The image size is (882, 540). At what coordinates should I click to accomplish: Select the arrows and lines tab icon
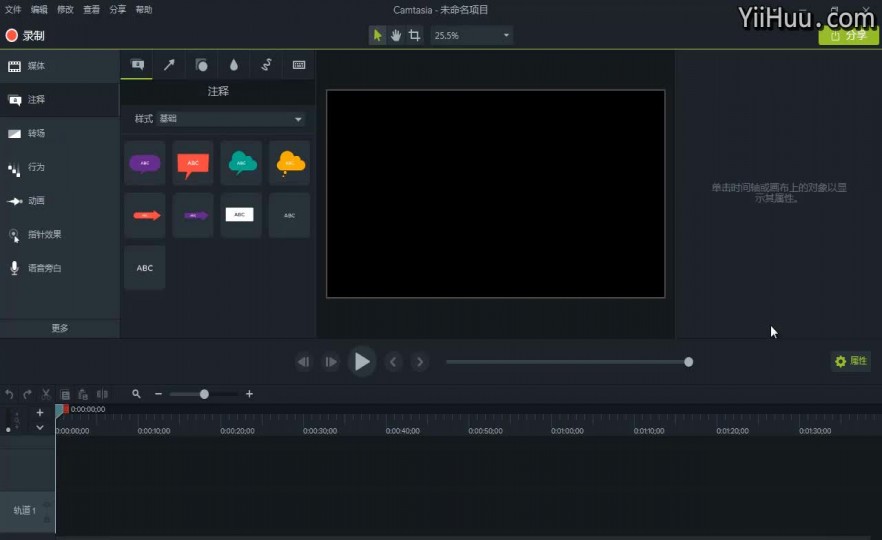click(x=169, y=65)
